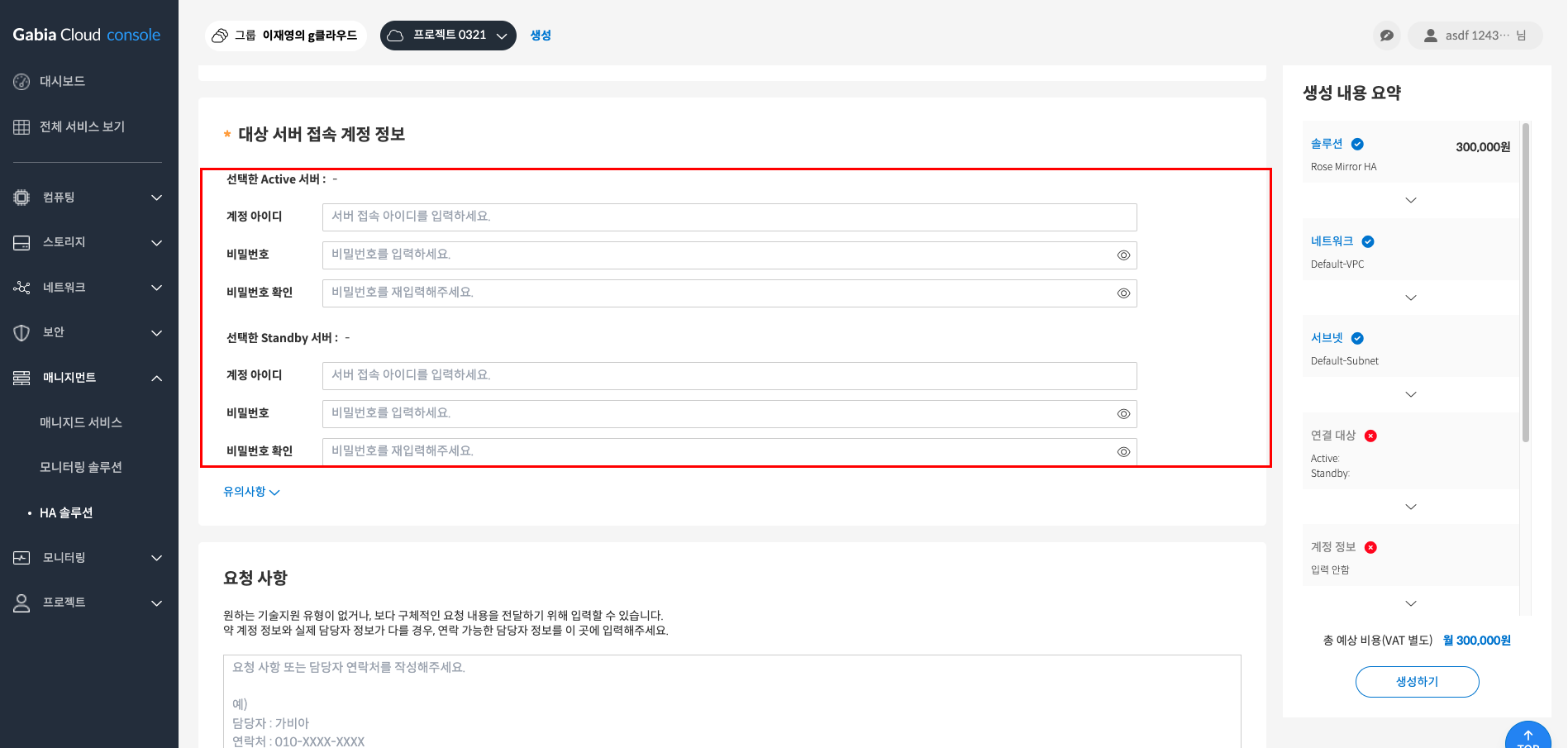Focus Active server 비밀번호 input

pos(730,255)
